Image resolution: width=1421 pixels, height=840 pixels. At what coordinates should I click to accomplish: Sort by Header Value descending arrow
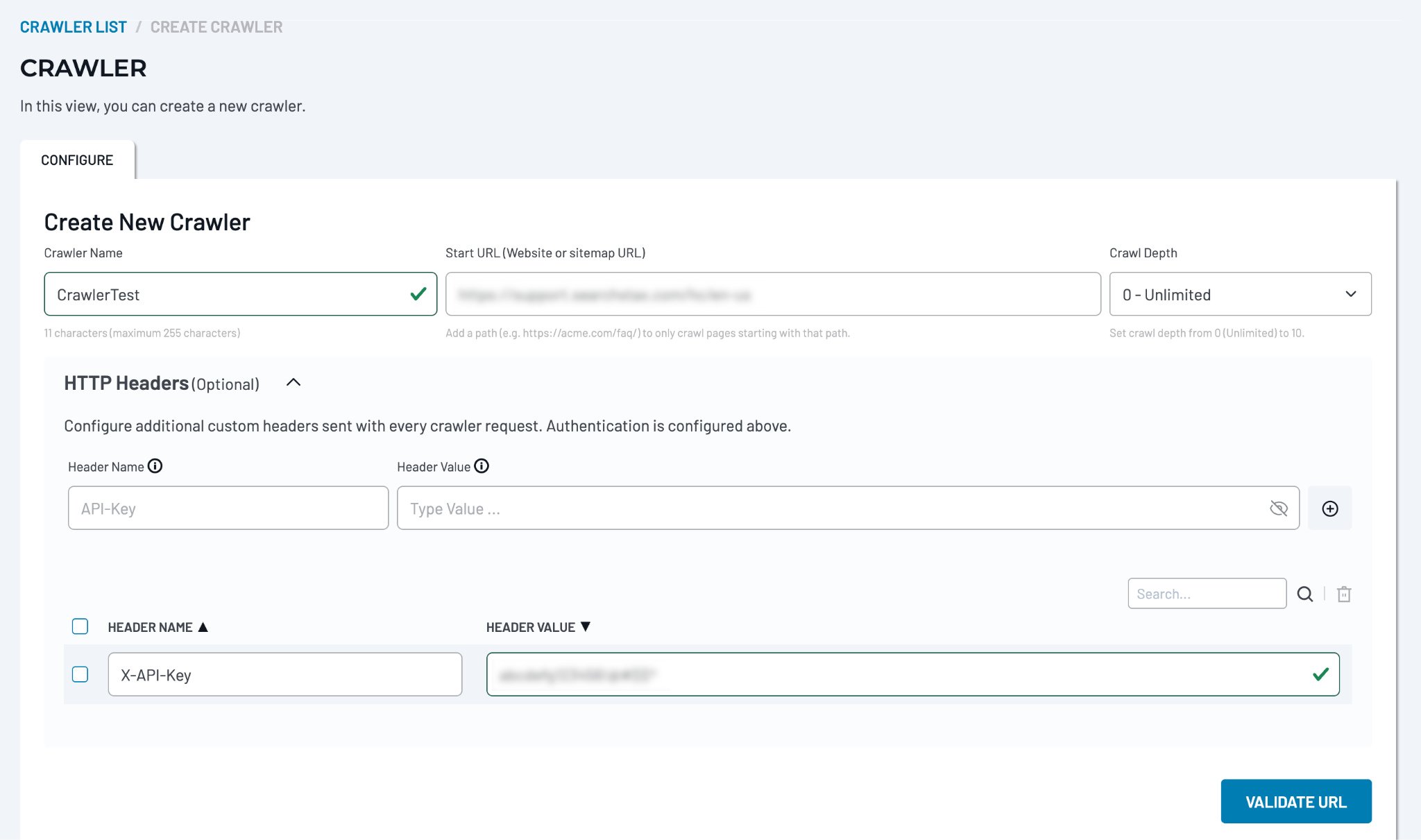point(586,627)
